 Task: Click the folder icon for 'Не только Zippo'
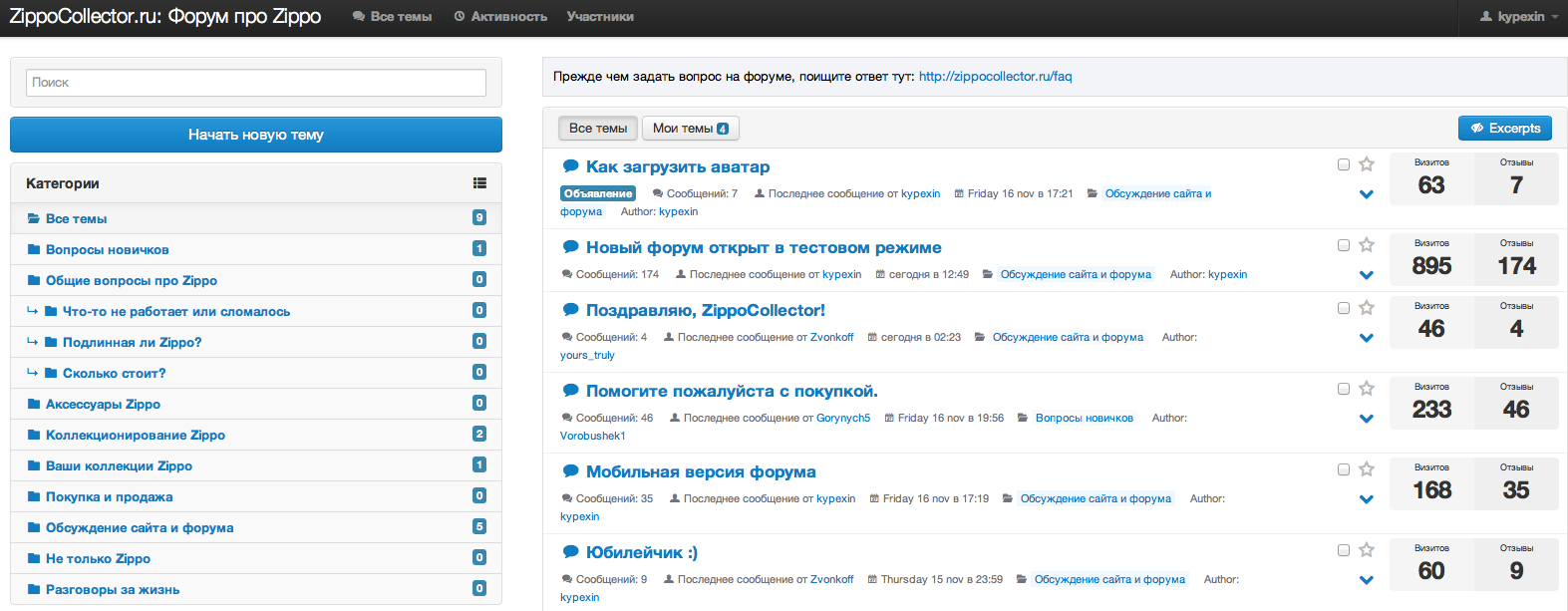pos(34,558)
